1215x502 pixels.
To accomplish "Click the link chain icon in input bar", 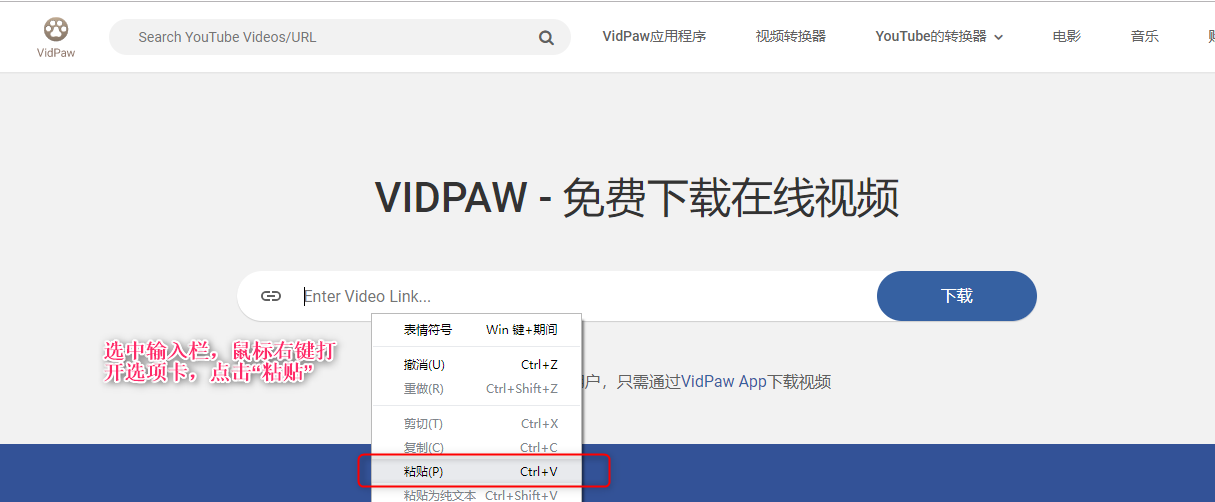I will click(271, 296).
